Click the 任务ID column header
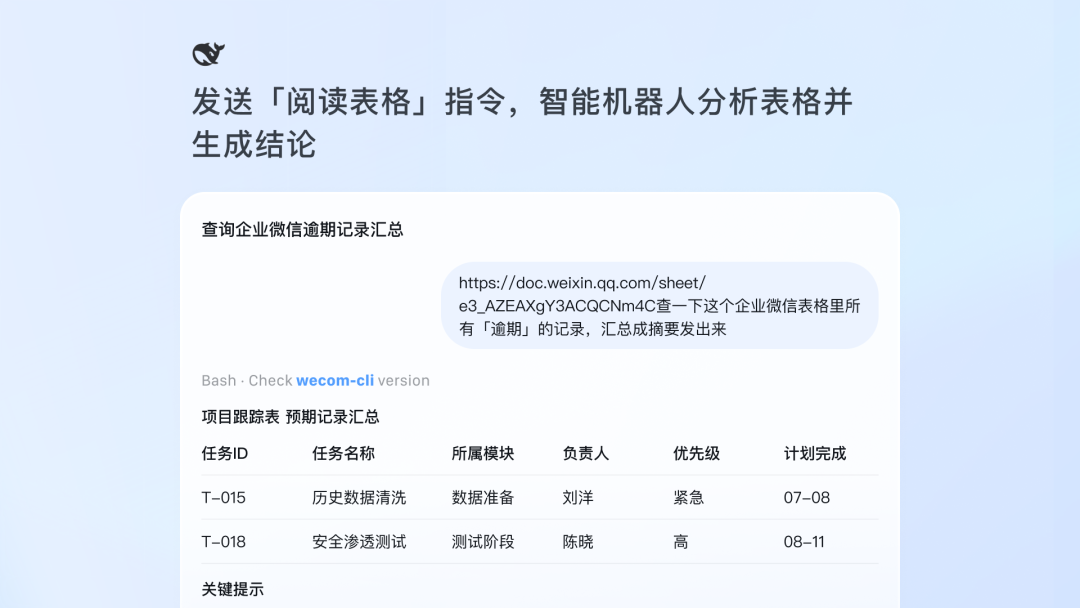 (x=225, y=454)
